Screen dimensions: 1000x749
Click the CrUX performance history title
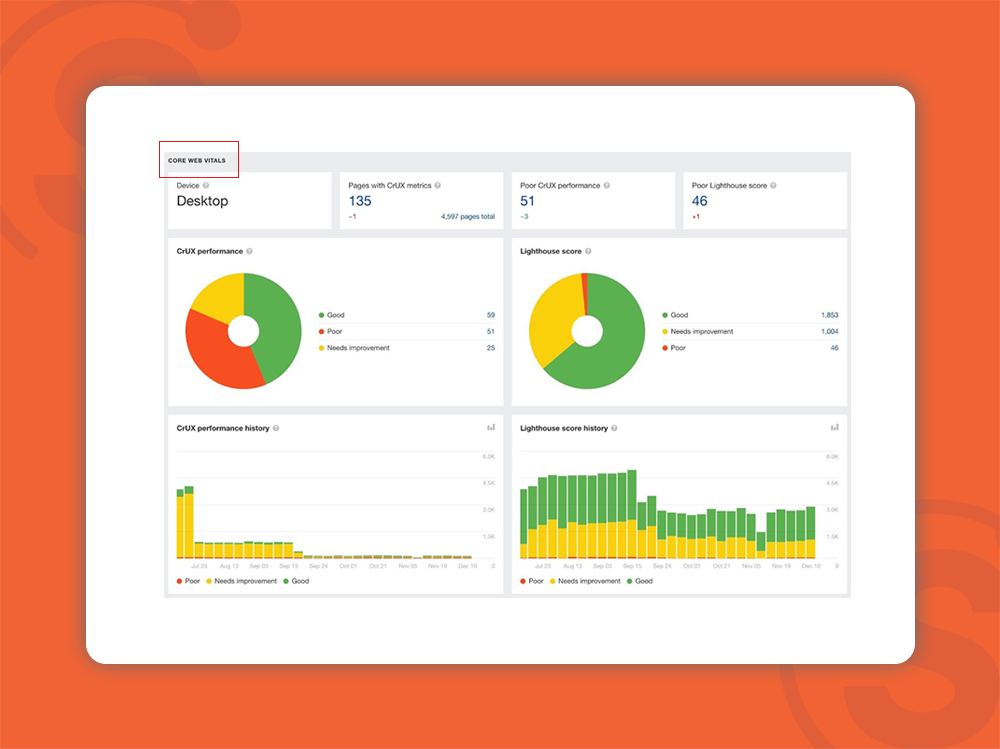223,428
